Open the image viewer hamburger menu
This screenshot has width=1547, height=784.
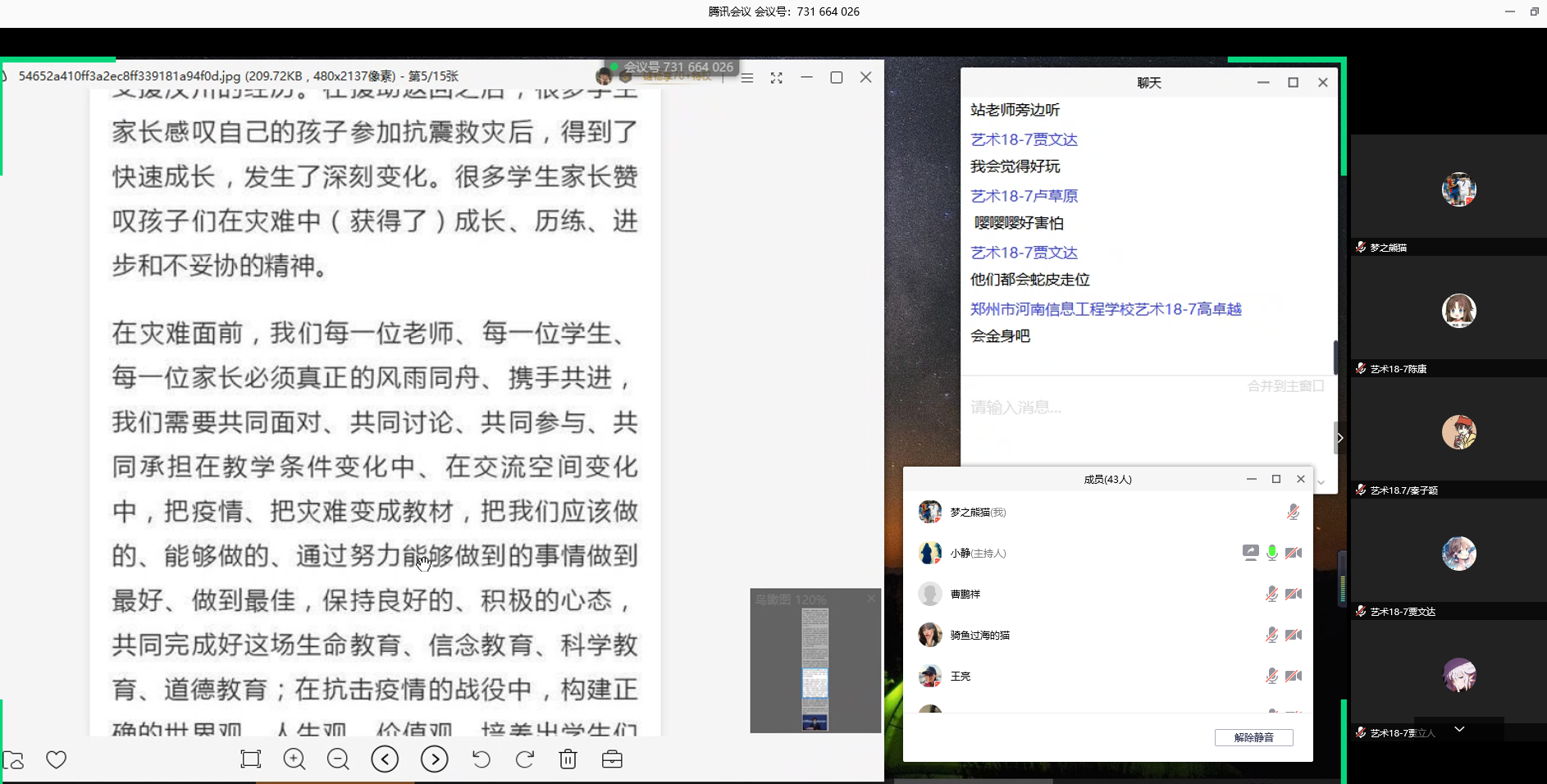pyautogui.click(x=747, y=78)
